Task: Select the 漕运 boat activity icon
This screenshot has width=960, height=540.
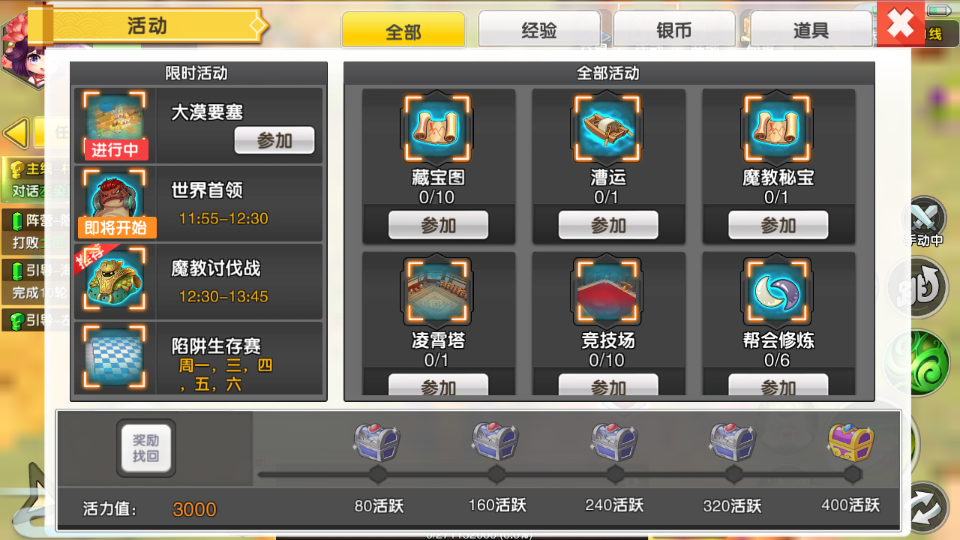Action: click(607, 128)
